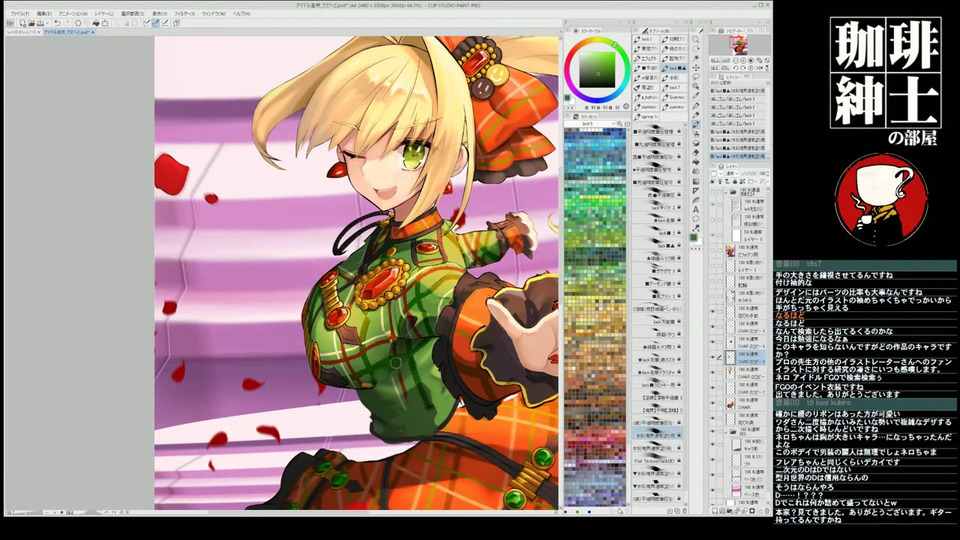Click Navigator zoom in button

[743, 61]
